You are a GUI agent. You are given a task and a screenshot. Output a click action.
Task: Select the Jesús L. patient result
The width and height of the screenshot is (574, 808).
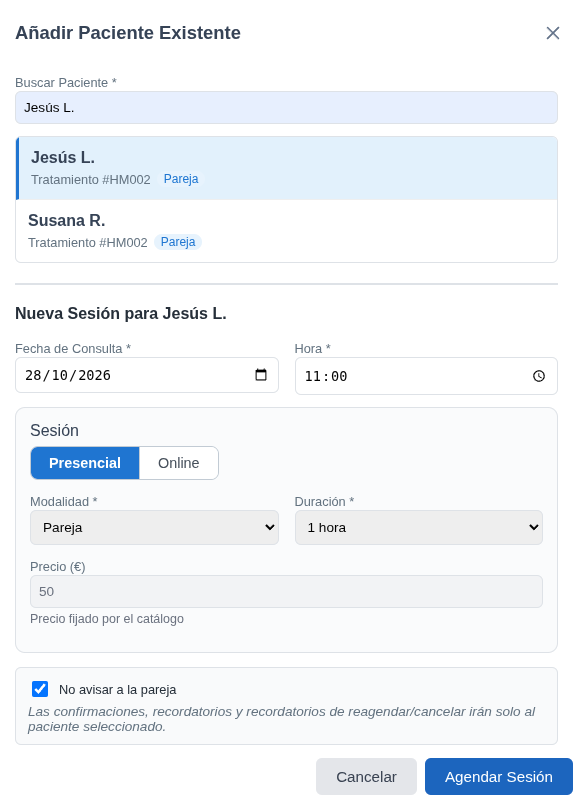pos(286,168)
